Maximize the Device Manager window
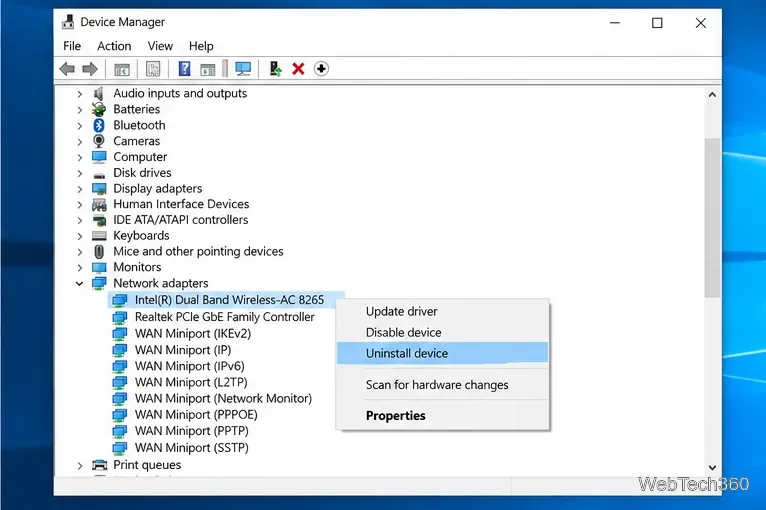Viewport: 766px width, 510px height. coord(657,23)
